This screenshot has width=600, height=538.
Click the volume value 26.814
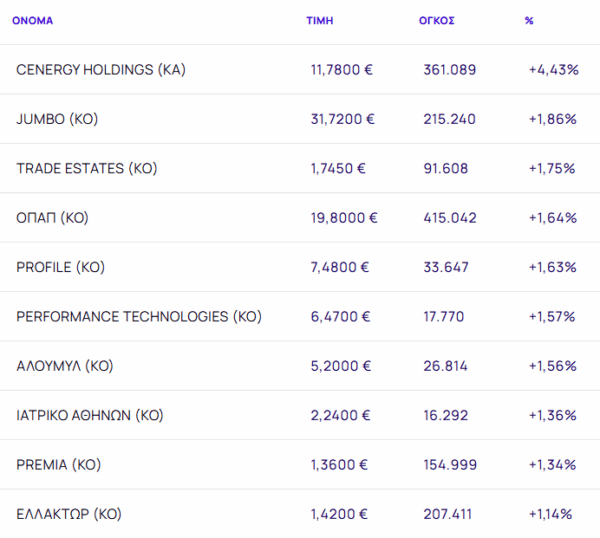(445, 366)
